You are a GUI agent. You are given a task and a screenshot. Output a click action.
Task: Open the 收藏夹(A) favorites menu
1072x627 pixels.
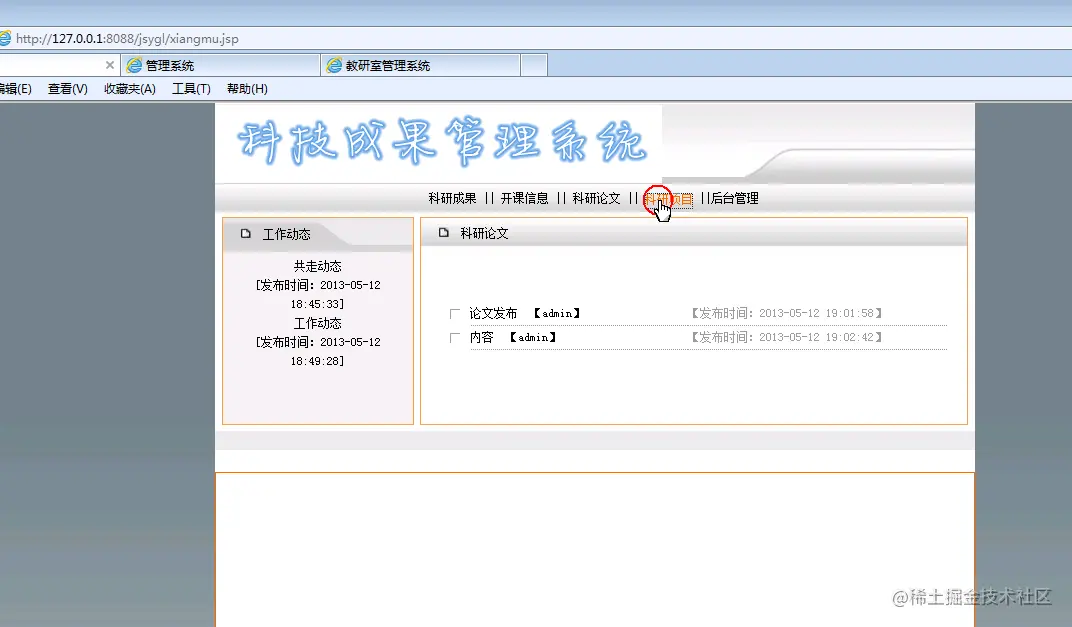tap(129, 88)
